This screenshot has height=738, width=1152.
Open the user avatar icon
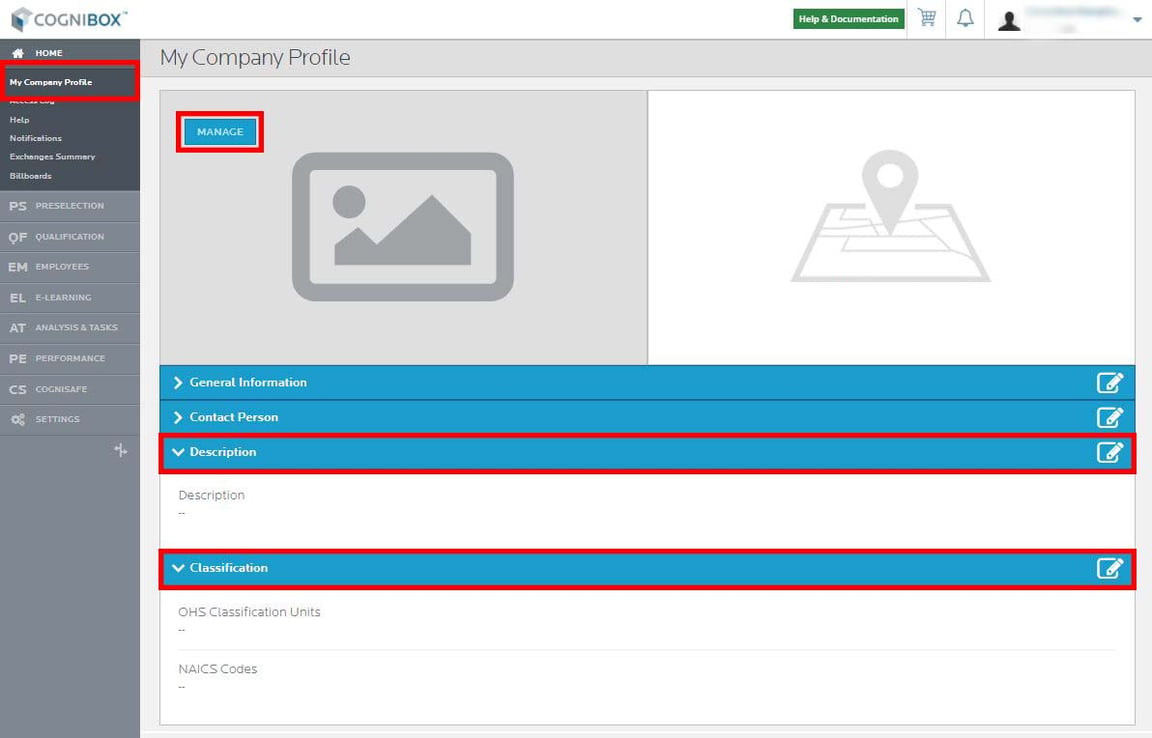pyautogui.click(x=1009, y=20)
